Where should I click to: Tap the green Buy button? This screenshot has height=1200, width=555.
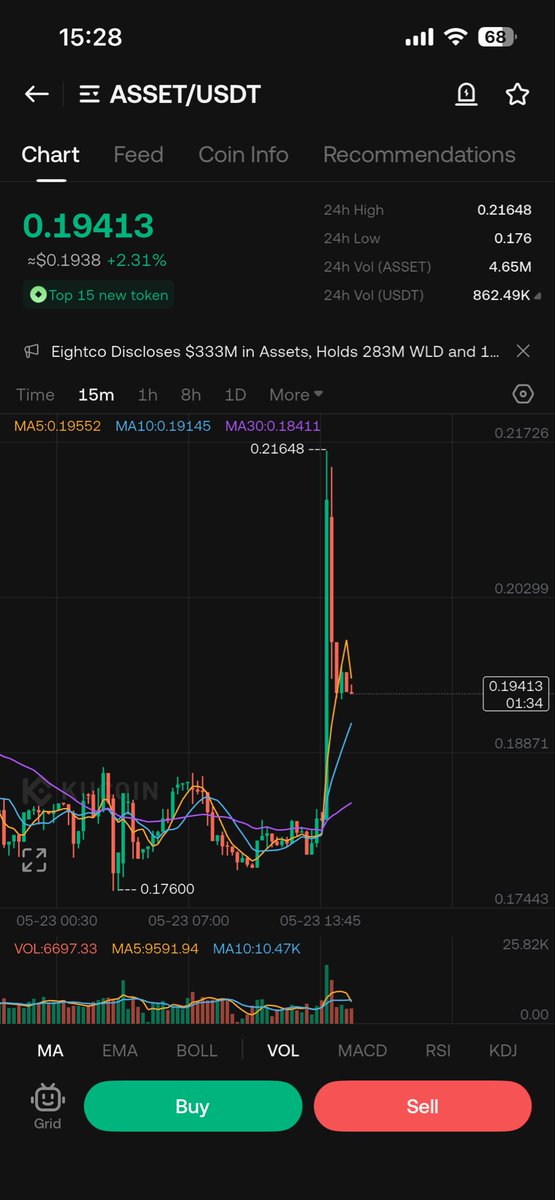[x=193, y=1106]
